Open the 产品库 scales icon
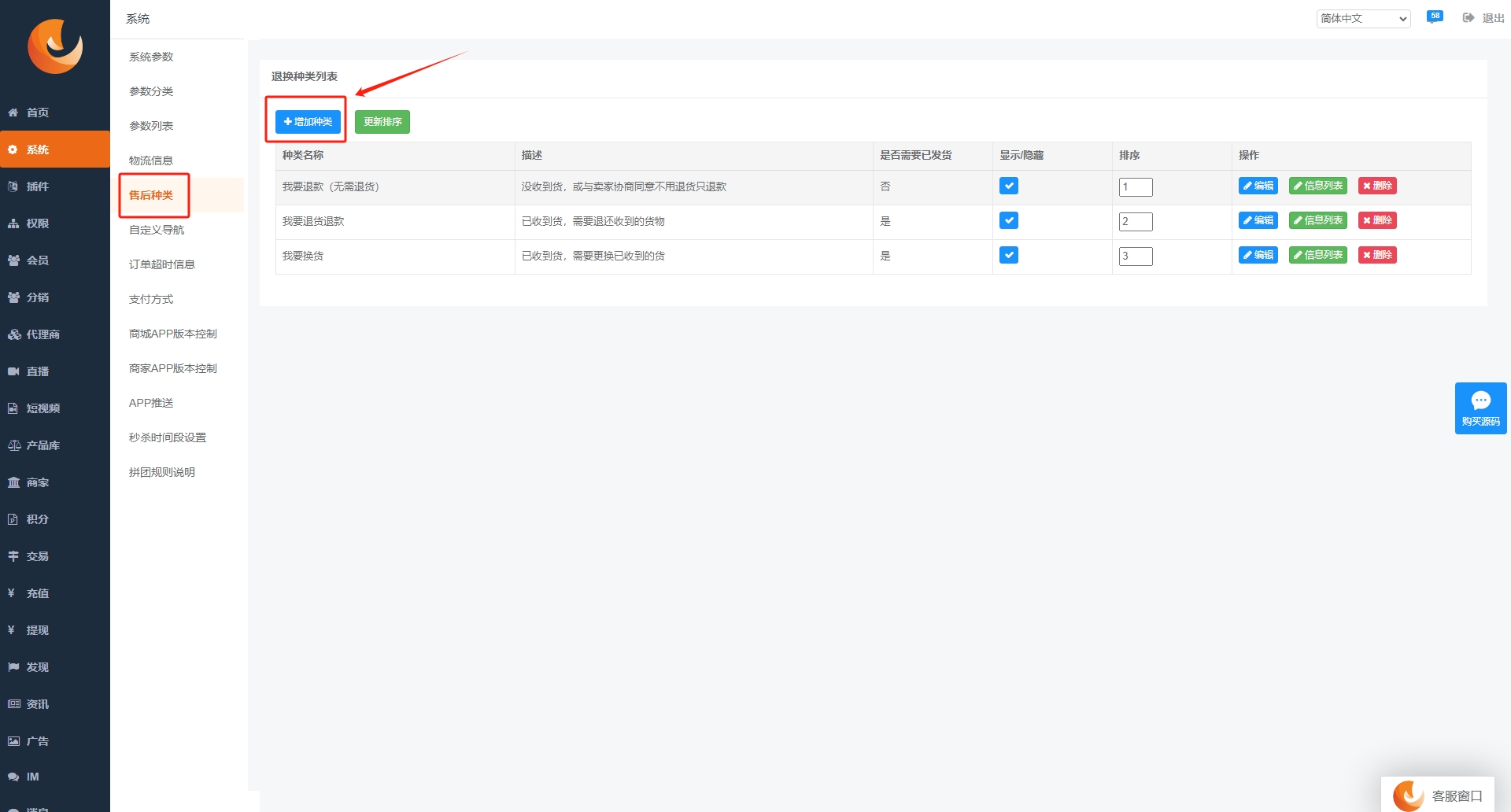1511x812 pixels. click(13, 445)
